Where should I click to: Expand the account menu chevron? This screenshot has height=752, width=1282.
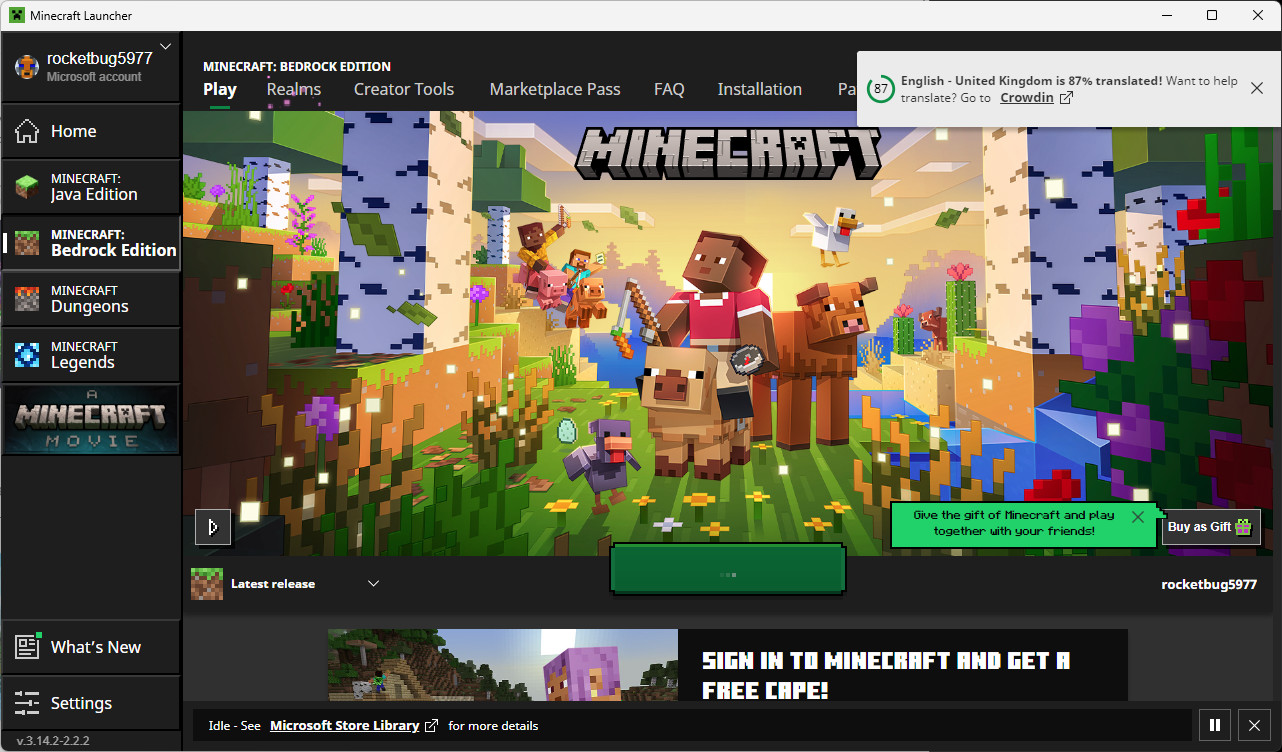coord(165,46)
